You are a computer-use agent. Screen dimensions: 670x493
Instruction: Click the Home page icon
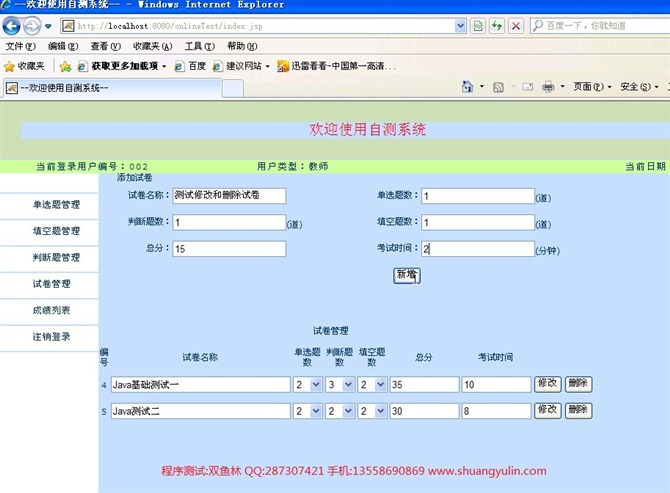click(x=467, y=87)
